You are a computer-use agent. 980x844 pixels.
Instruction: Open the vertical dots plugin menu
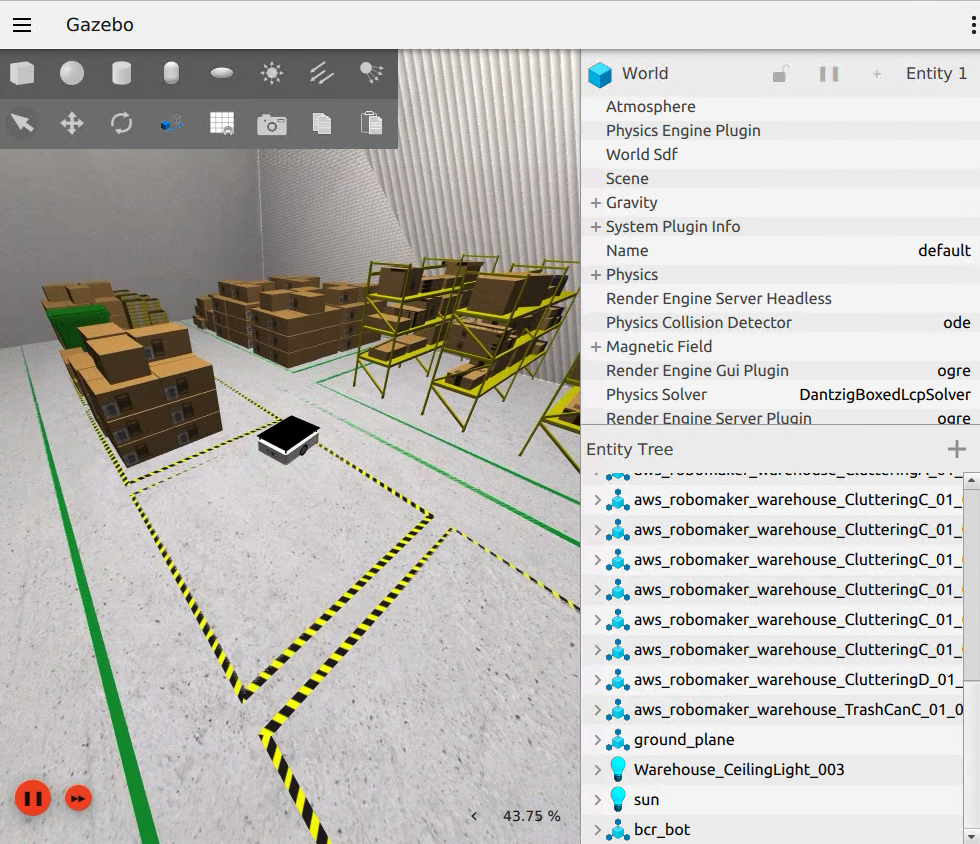pos(973,25)
